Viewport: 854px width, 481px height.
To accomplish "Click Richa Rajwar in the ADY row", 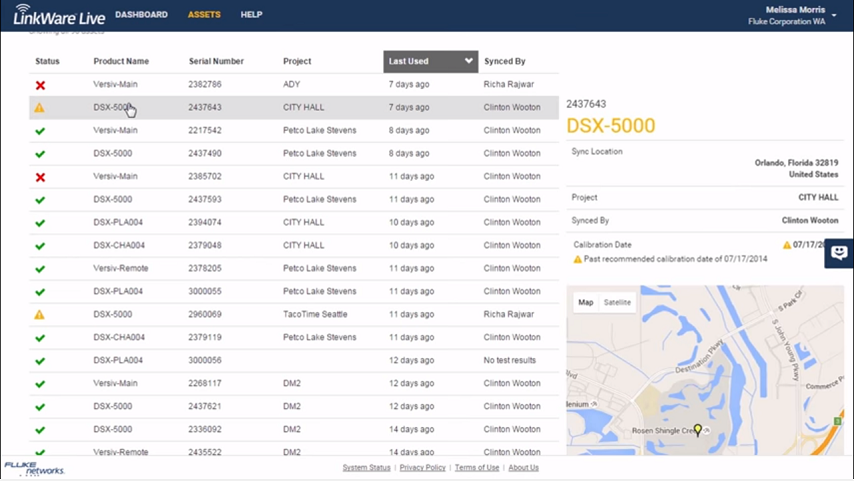I will pos(509,84).
